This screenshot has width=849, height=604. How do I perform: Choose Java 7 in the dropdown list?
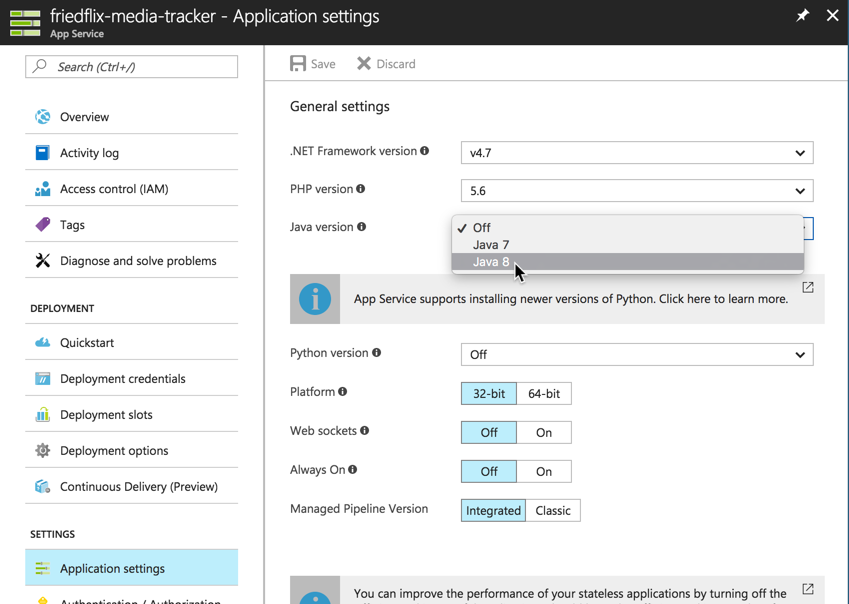[491, 245]
